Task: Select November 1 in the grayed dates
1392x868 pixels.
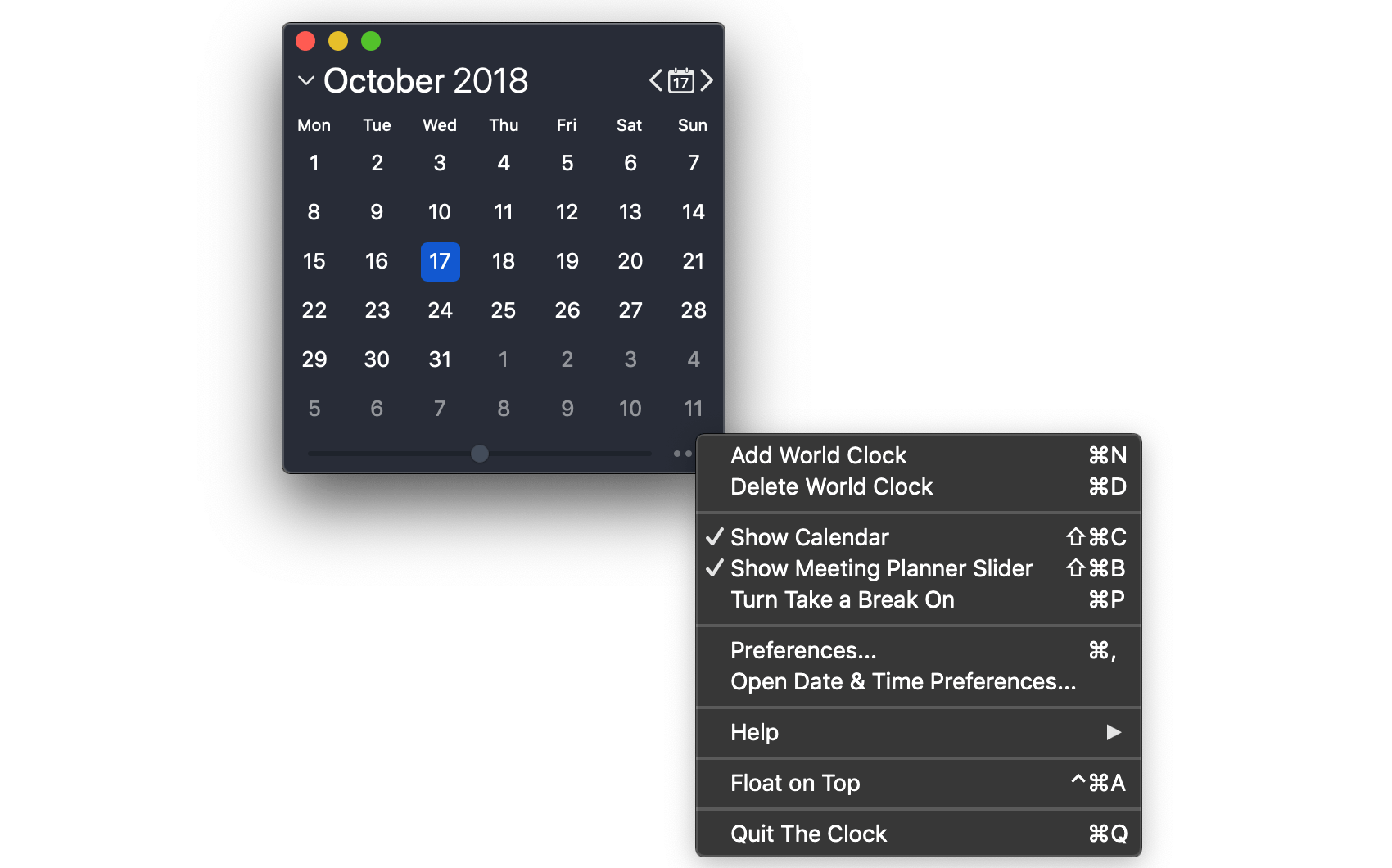Action: point(504,359)
